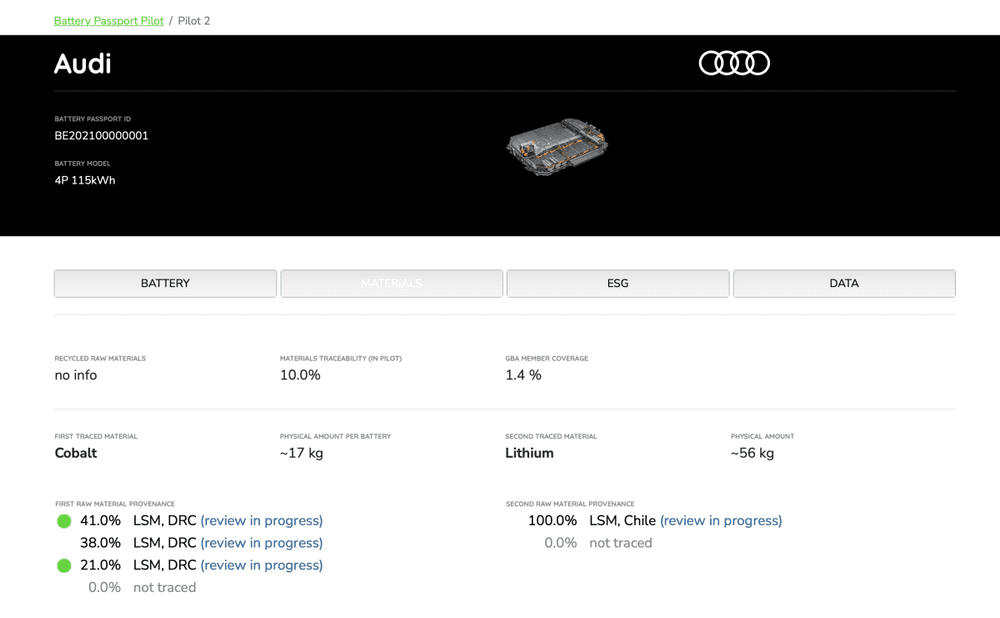Image resolution: width=1000 pixels, height=618 pixels.
Task: Open review in progress link for 21.0% cobalt
Action: [261, 565]
